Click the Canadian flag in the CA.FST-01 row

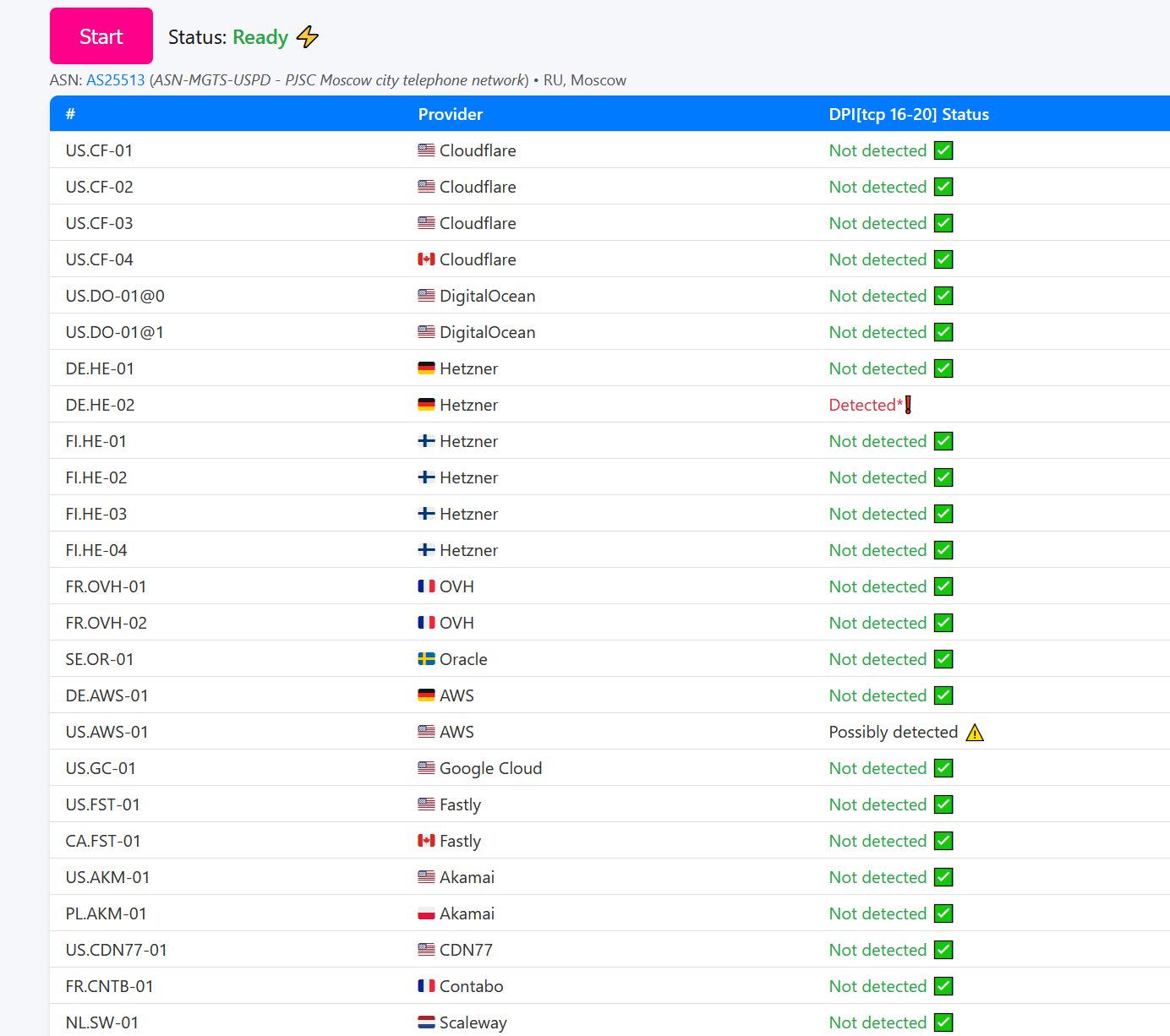click(426, 841)
